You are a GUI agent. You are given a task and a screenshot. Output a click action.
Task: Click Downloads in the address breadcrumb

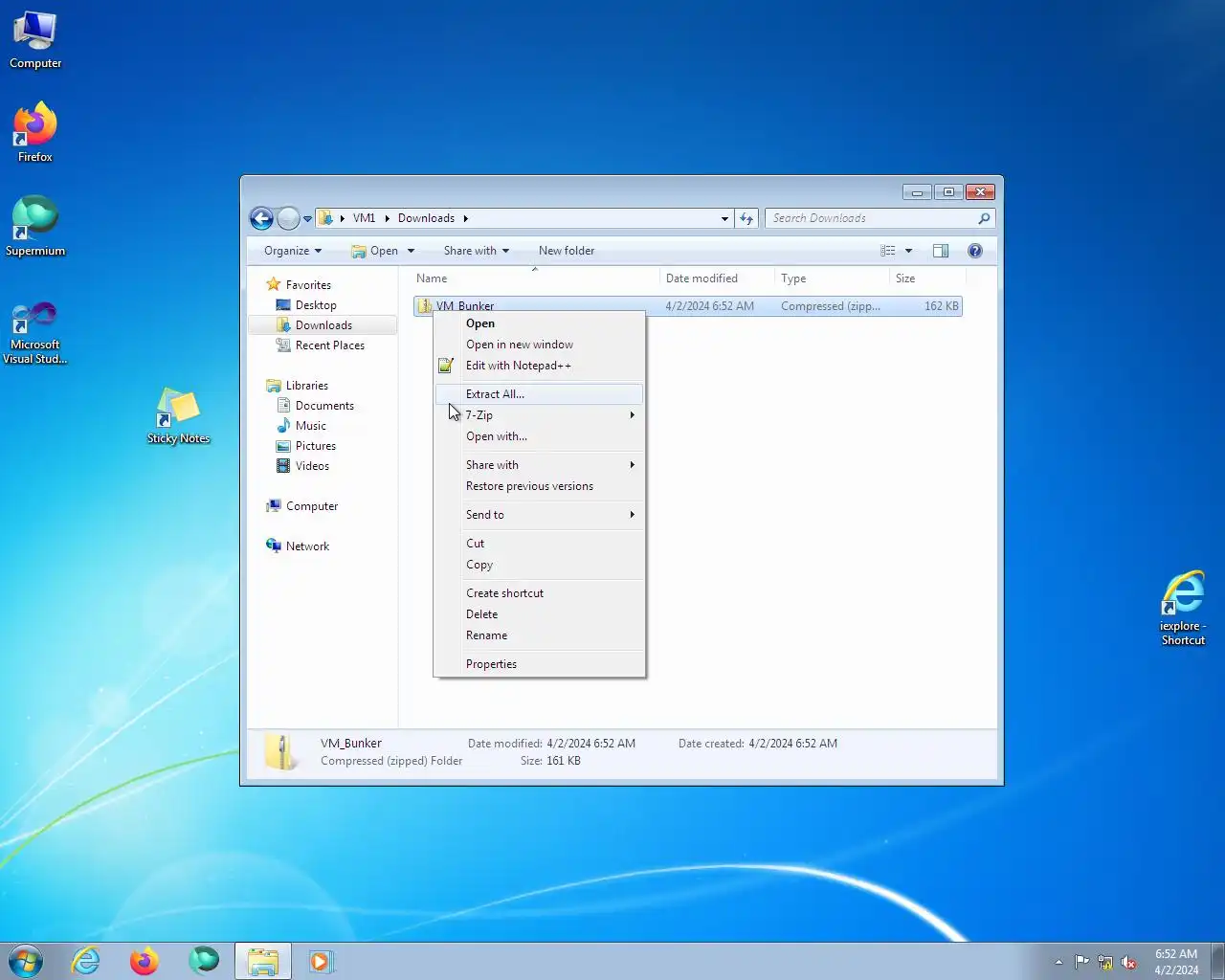tap(426, 218)
